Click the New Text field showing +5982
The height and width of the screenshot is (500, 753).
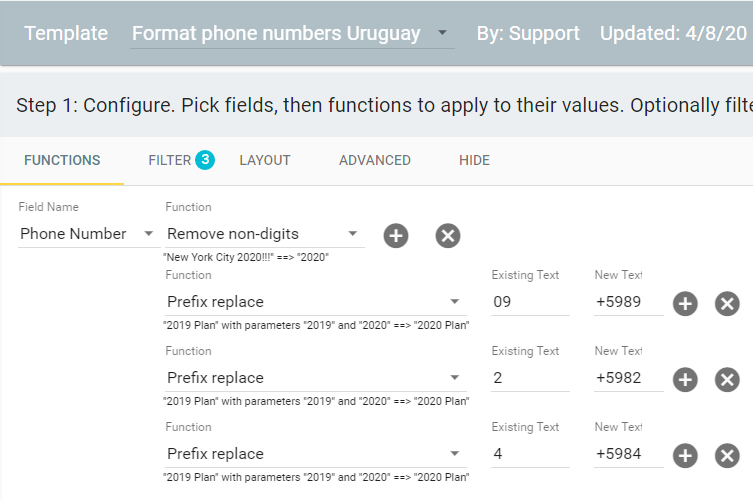click(628, 378)
